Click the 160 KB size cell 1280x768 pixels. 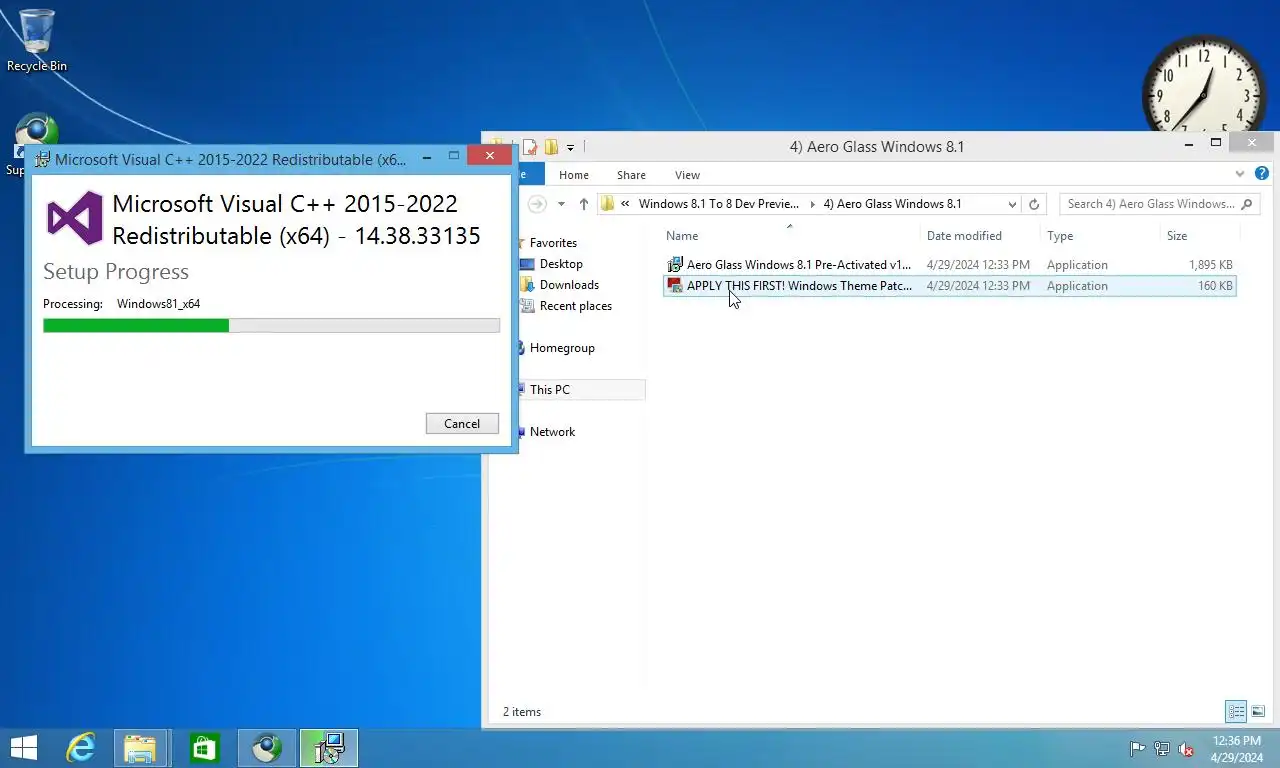coord(1215,286)
